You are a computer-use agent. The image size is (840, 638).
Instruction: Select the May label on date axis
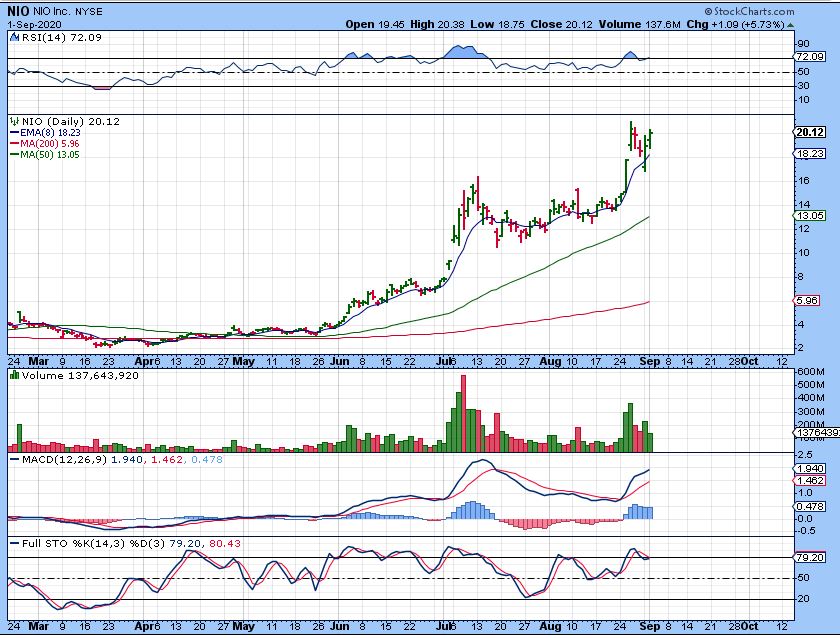pos(244,360)
